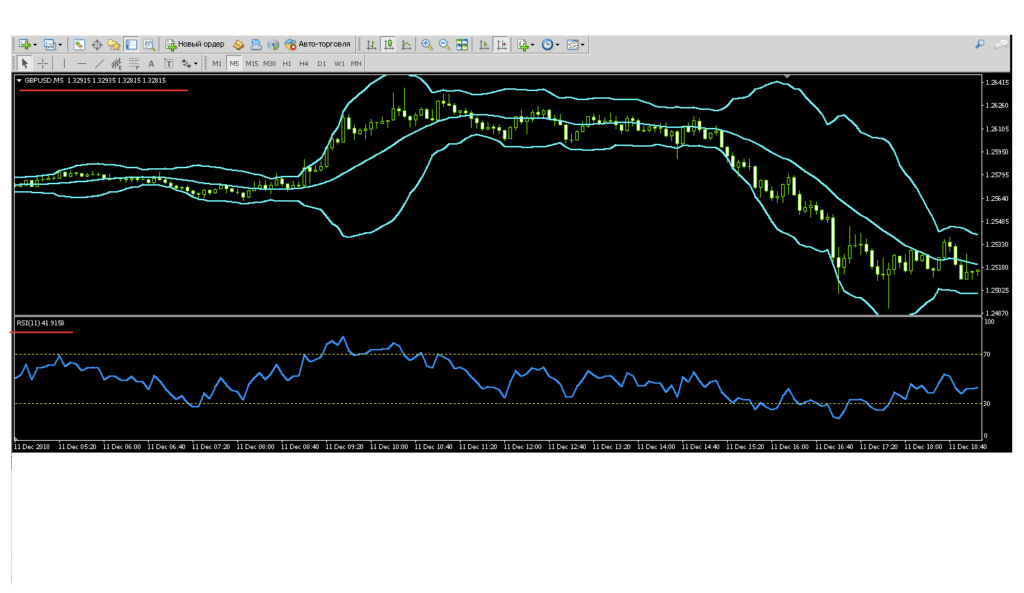Select the trendline drawing tool
Screen dimensions: 1024x593
99,63
